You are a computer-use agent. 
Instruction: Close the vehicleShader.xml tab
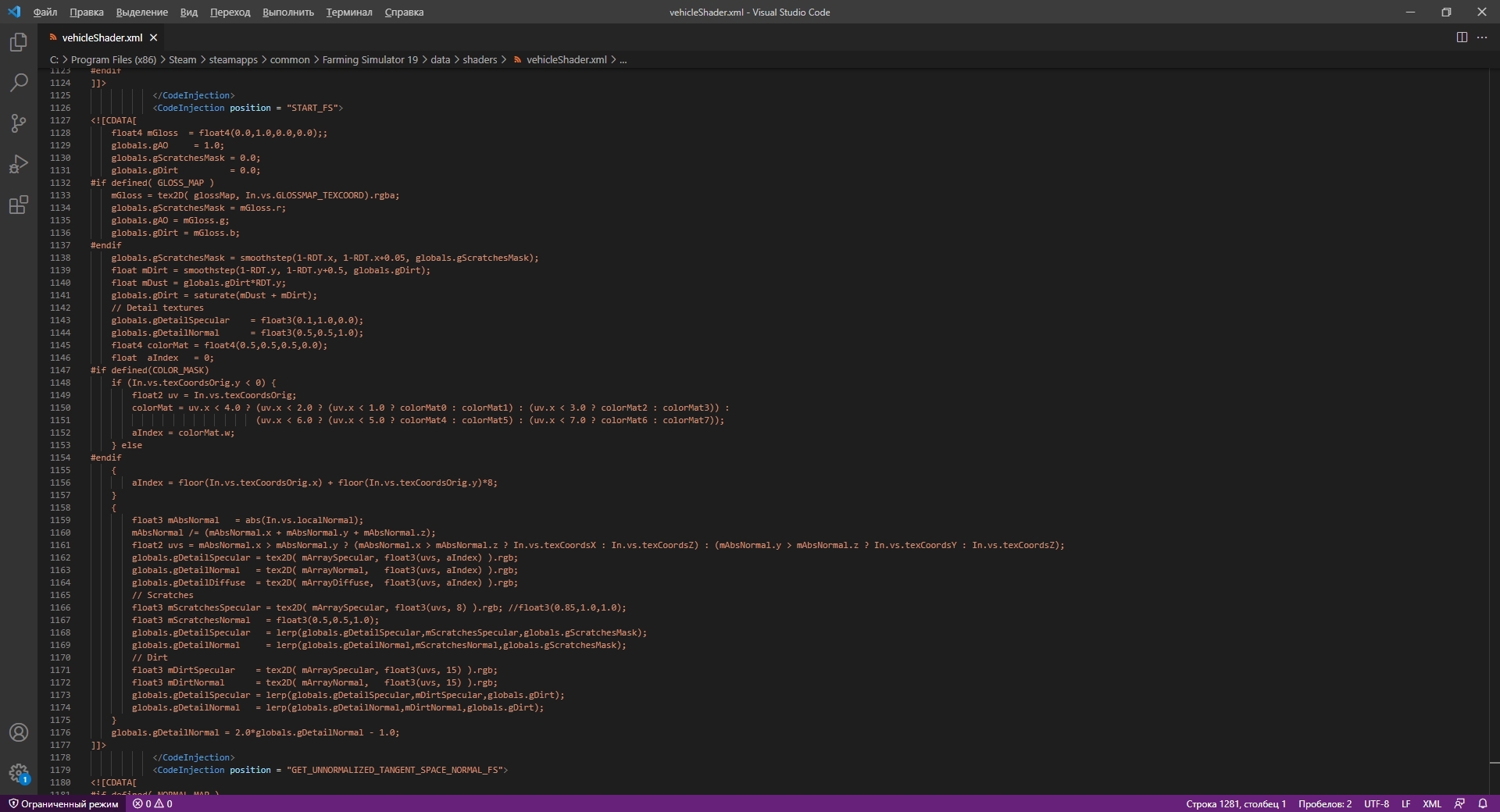click(154, 37)
